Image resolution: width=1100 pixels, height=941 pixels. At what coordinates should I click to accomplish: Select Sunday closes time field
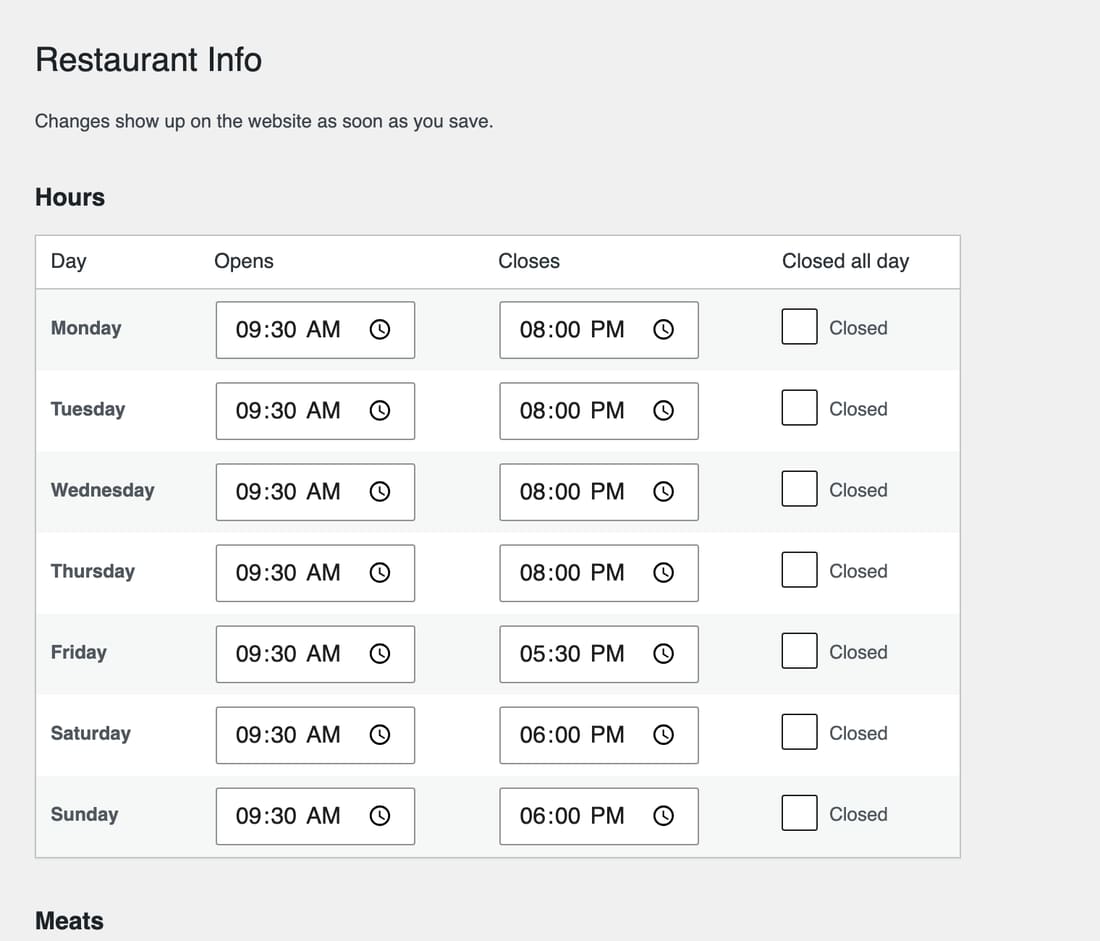click(598, 816)
